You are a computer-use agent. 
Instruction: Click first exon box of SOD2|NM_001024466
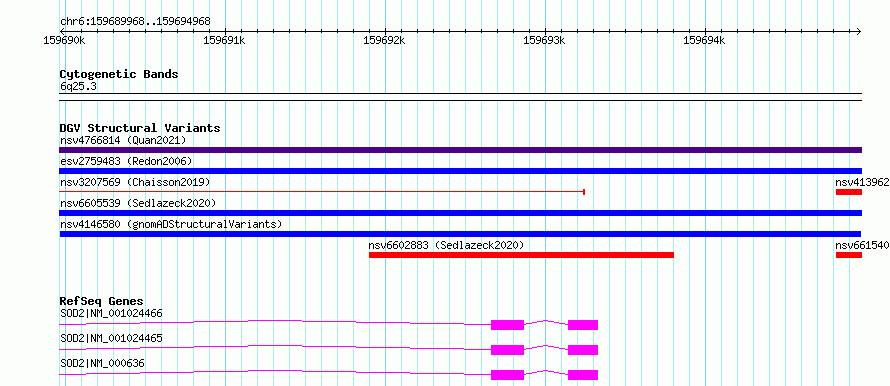point(507,325)
